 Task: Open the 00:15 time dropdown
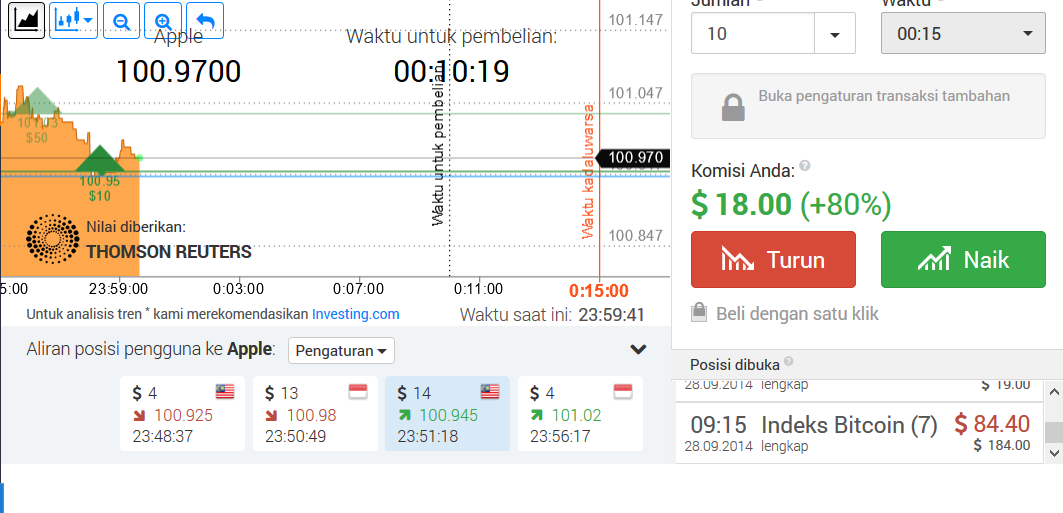coord(963,33)
